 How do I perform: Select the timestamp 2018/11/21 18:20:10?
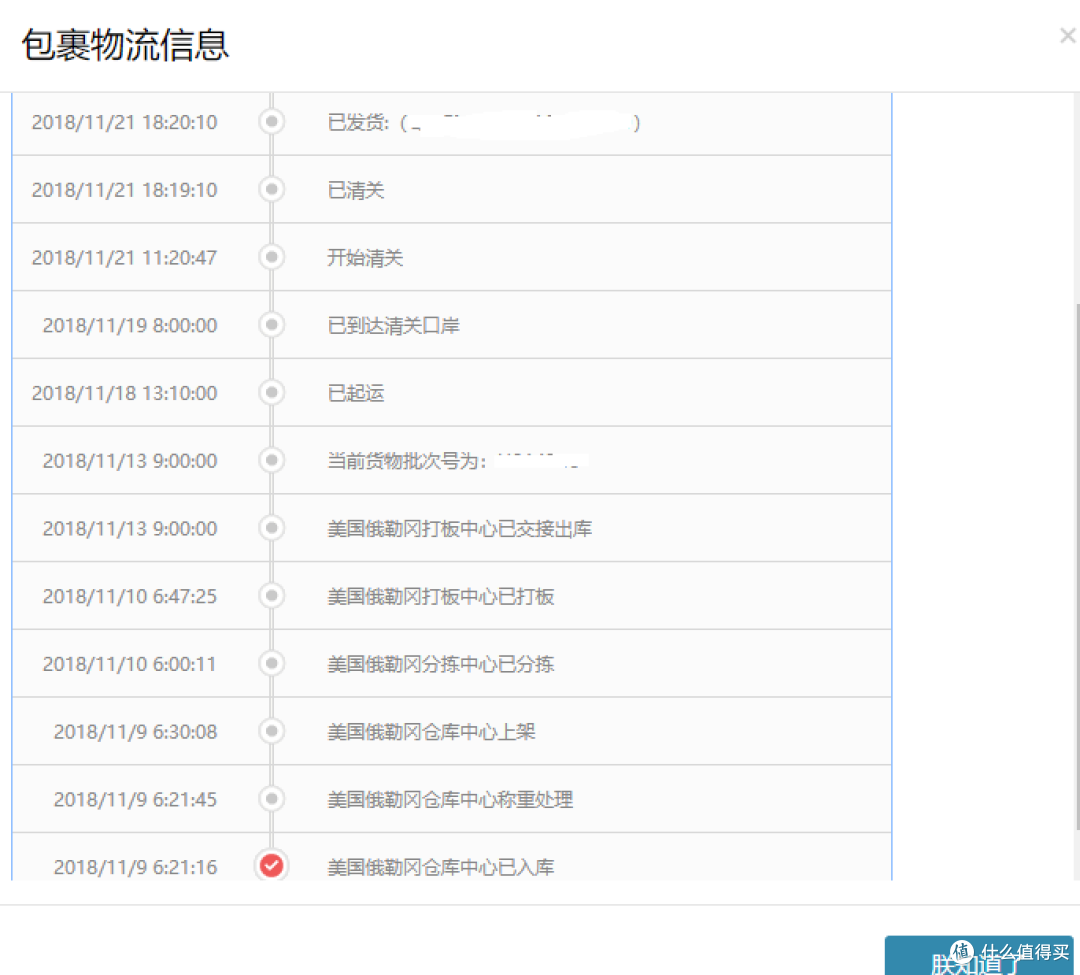125,123
